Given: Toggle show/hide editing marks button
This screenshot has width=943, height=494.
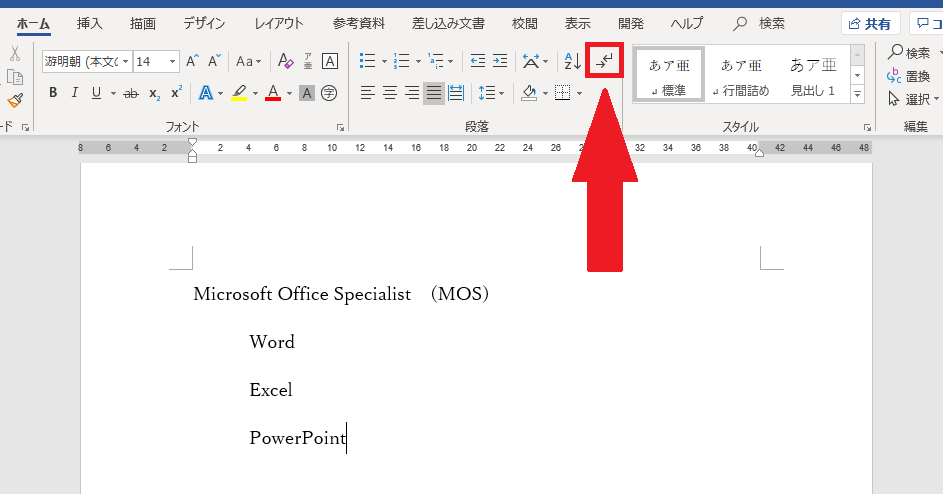Looking at the screenshot, I should (x=604, y=61).
